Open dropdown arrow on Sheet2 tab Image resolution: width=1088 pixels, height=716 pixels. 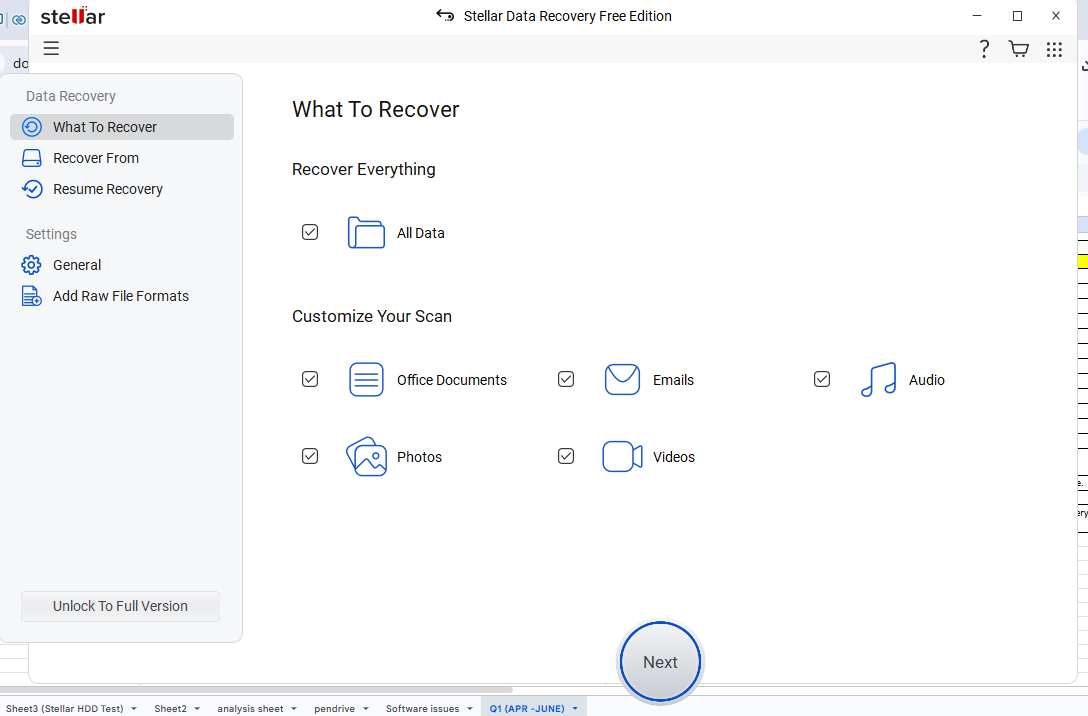[x=197, y=708]
